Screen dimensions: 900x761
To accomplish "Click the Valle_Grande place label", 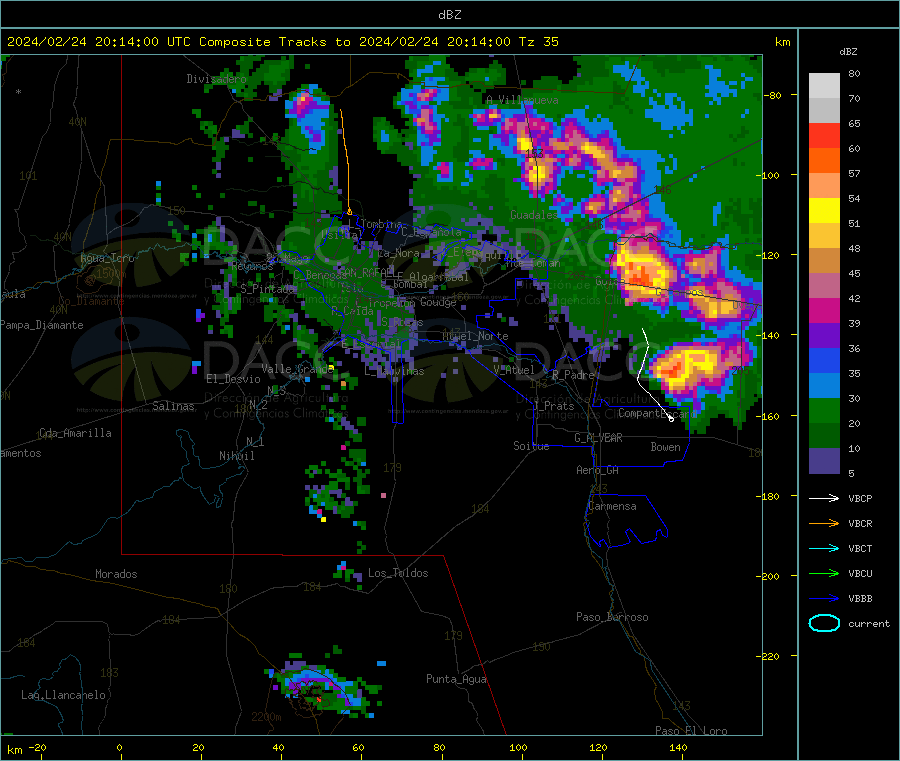I will (x=297, y=369).
